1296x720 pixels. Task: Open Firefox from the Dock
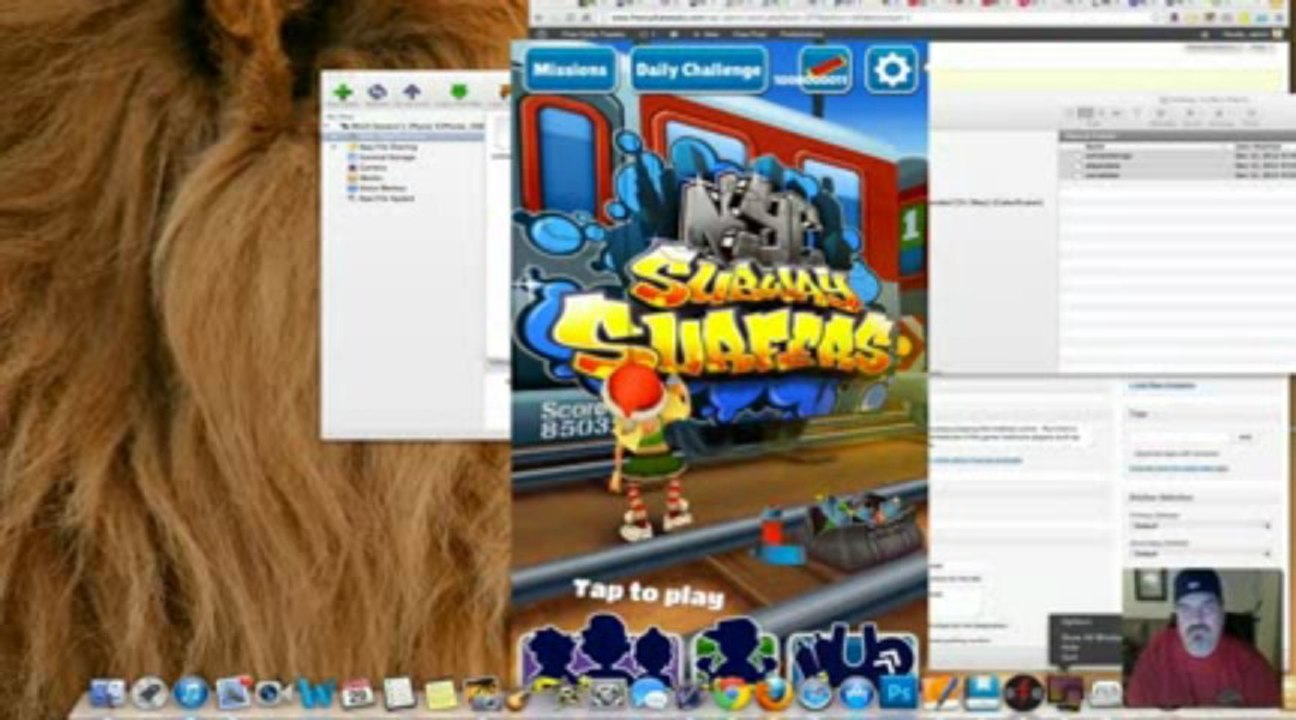tap(773, 693)
